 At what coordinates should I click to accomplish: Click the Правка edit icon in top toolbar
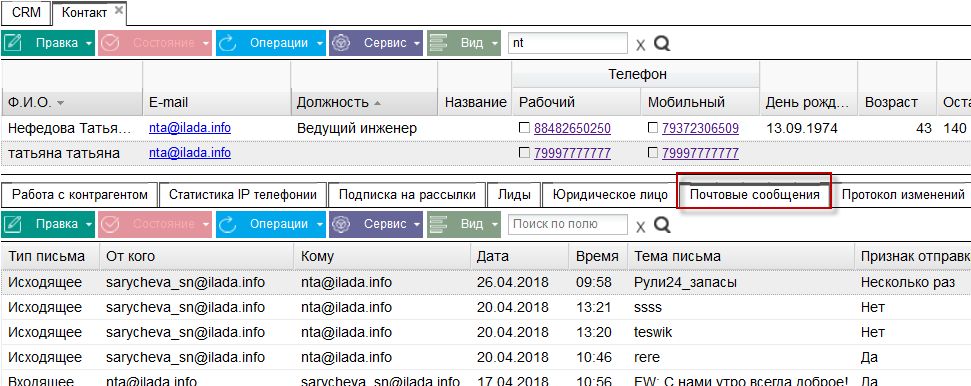click(13, 43)
